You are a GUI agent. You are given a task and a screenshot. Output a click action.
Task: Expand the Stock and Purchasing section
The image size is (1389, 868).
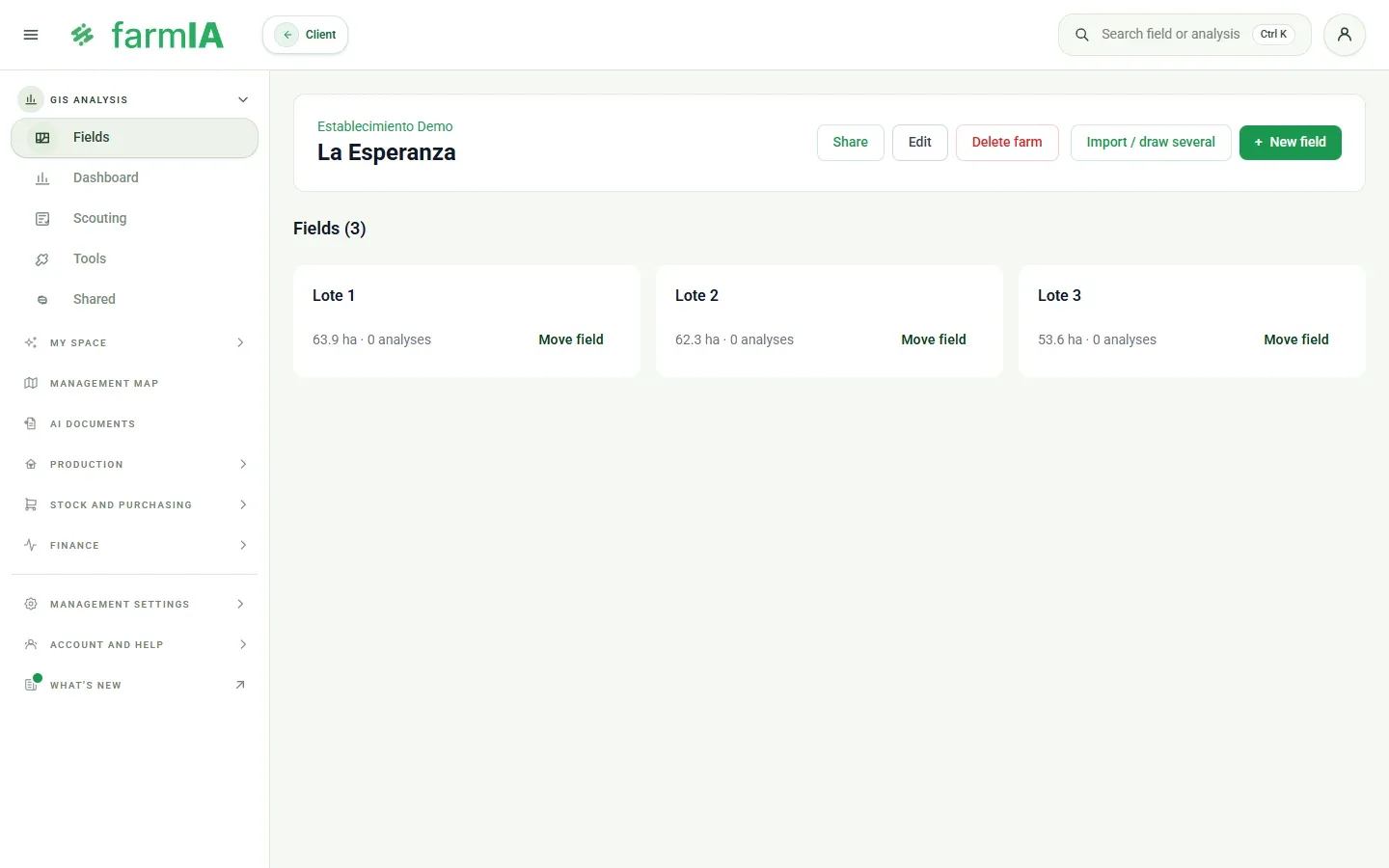[134, 504]
